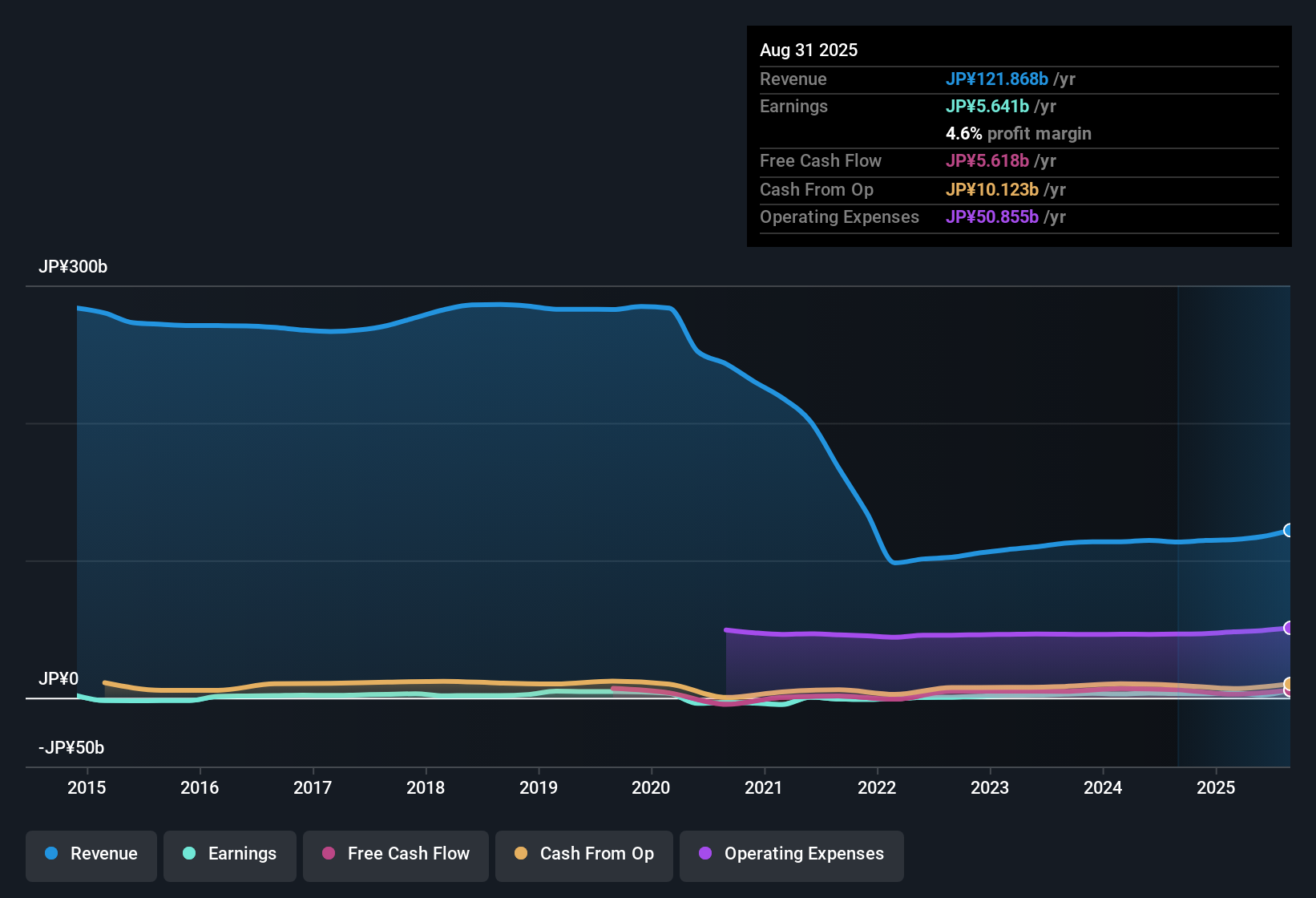
Task: Click the 2015 x-axis label
Action: (x=87, y=787)
